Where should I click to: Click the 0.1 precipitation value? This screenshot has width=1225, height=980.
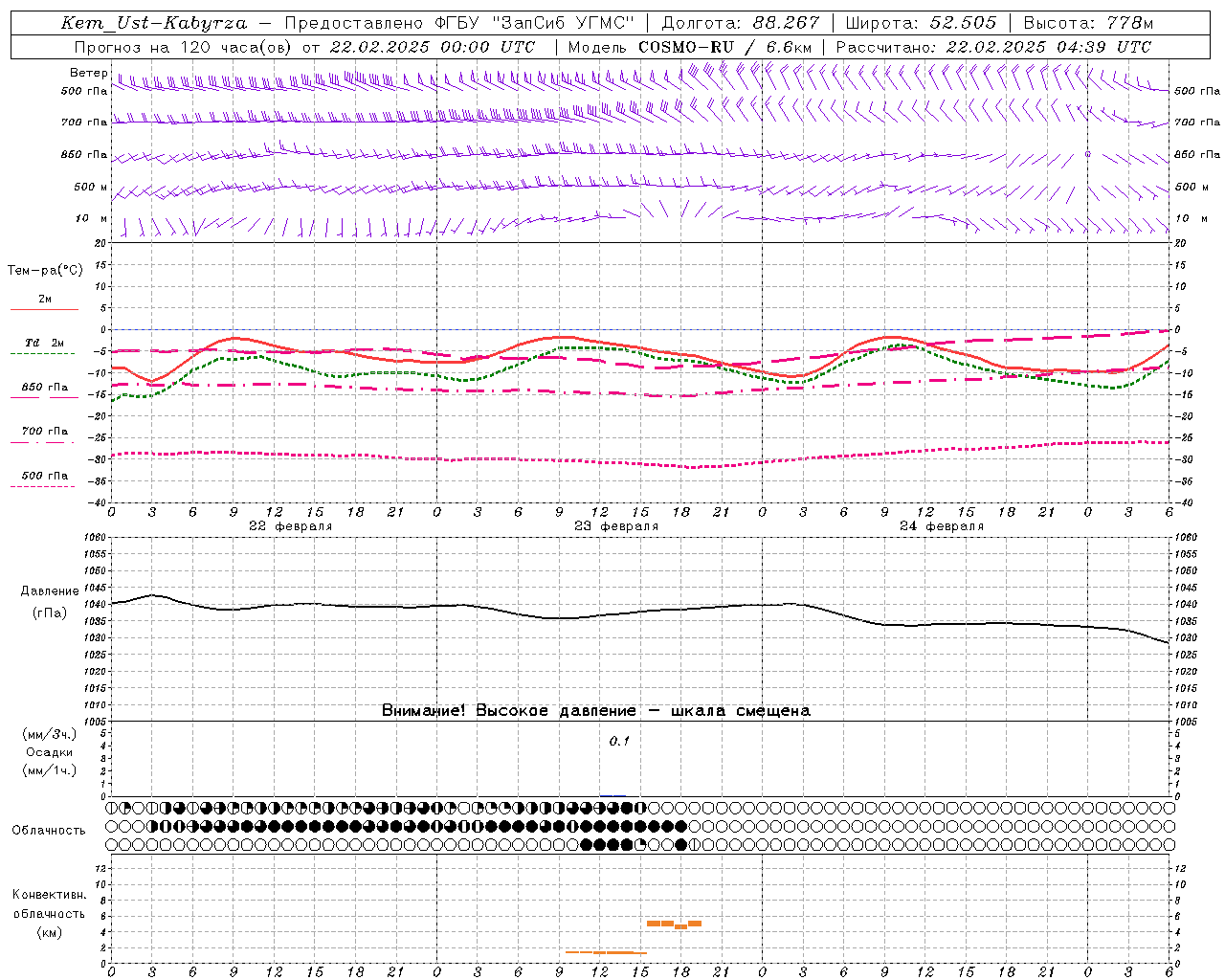pos(619,742)
